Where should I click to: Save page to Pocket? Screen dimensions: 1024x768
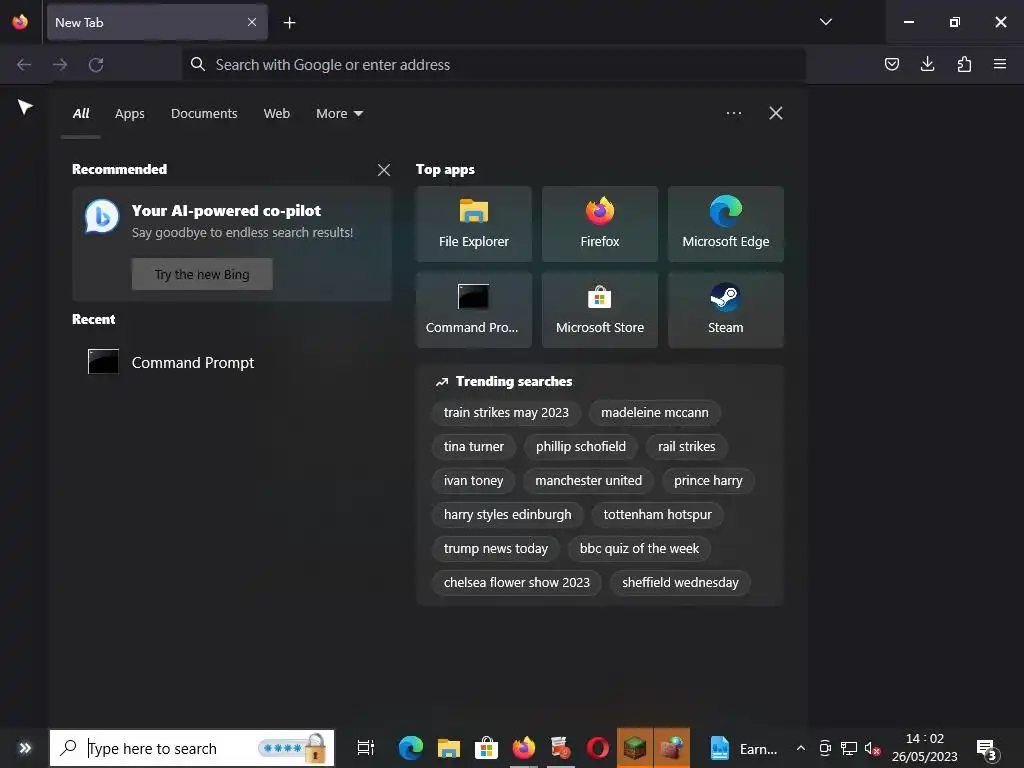click(891, 64)
